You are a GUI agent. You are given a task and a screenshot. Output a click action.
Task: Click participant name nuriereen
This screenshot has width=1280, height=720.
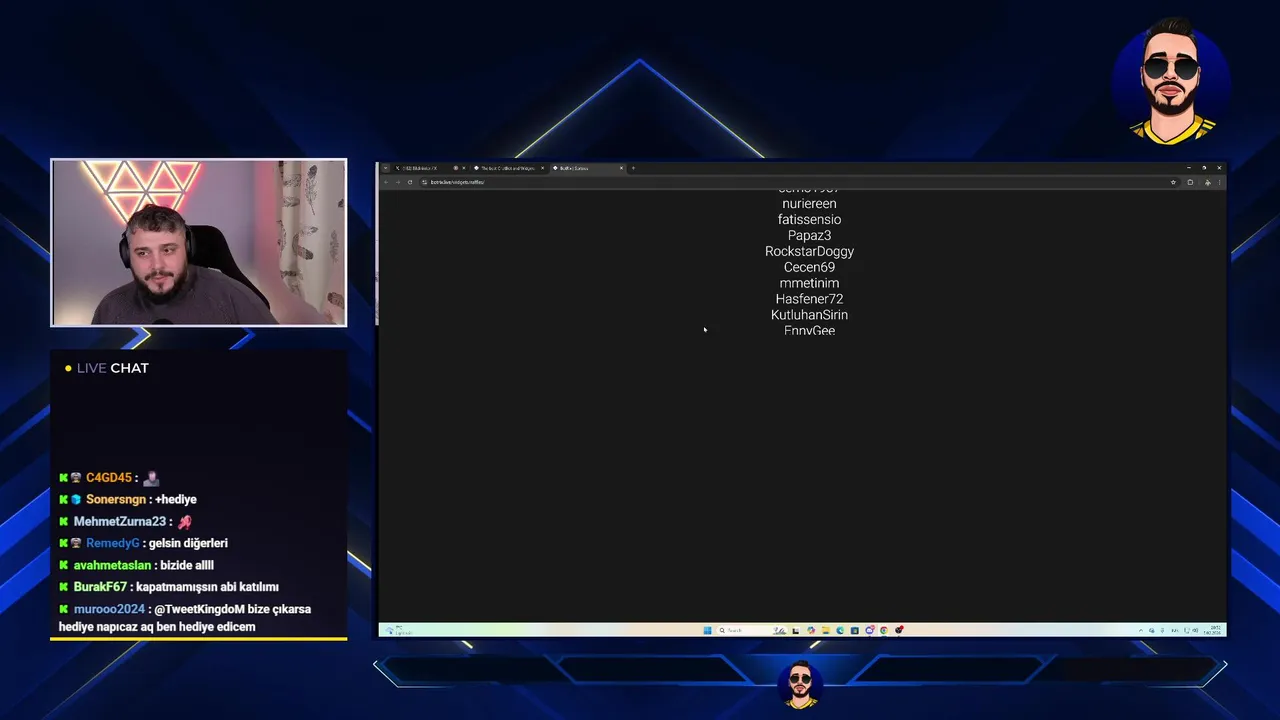809,204
